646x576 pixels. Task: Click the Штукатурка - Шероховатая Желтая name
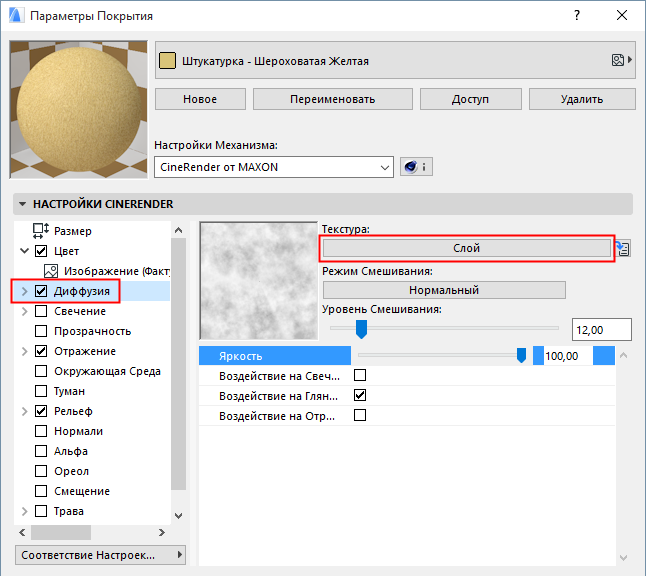[275, 61]
